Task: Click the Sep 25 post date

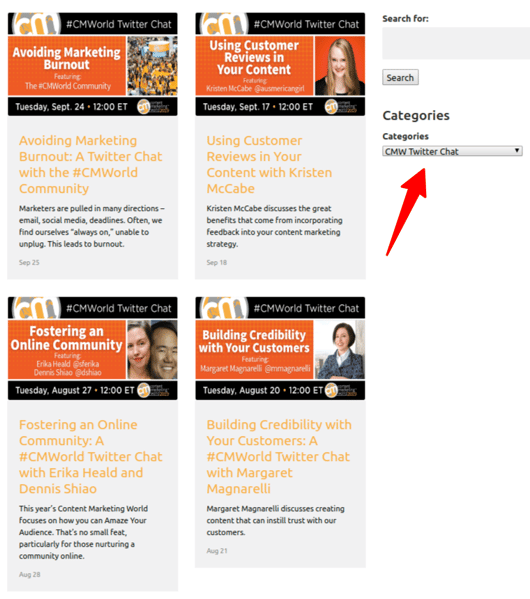Action: click(29, 262)
